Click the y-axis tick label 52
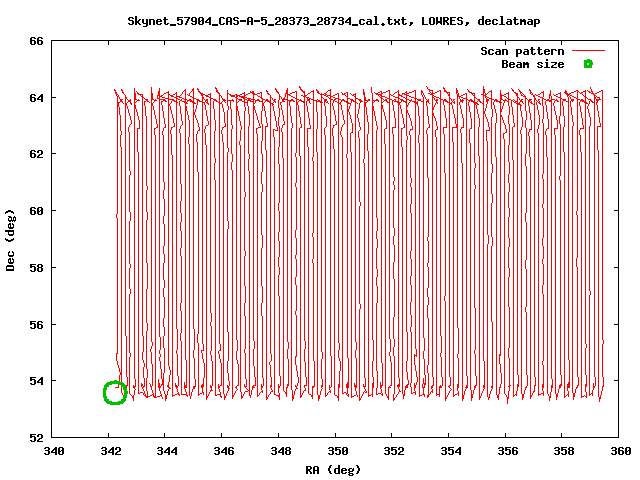The height and width of the screenshot is (480, 640). 36,438
